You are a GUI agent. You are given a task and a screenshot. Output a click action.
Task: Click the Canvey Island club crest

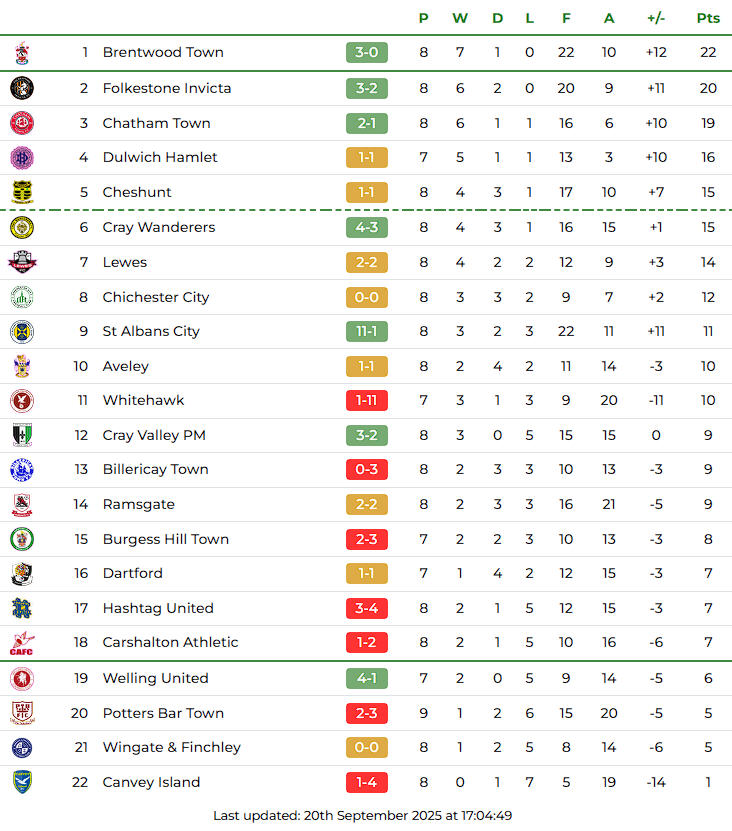(x=22, y=782)
